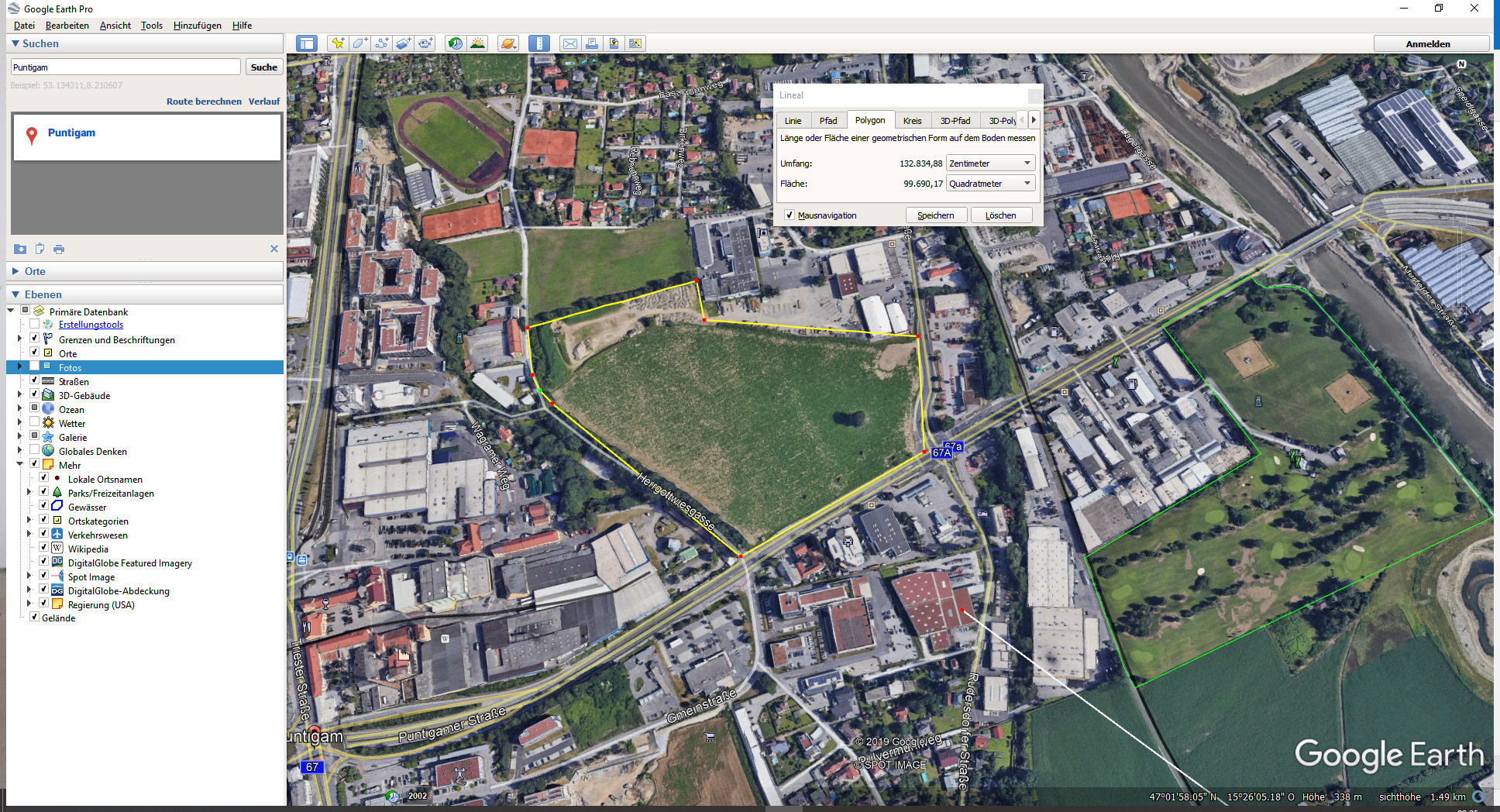This screenshot has width=1500, height=812.
Task: Click the Löschen button in Lineal
Action: coord(1001,215)
